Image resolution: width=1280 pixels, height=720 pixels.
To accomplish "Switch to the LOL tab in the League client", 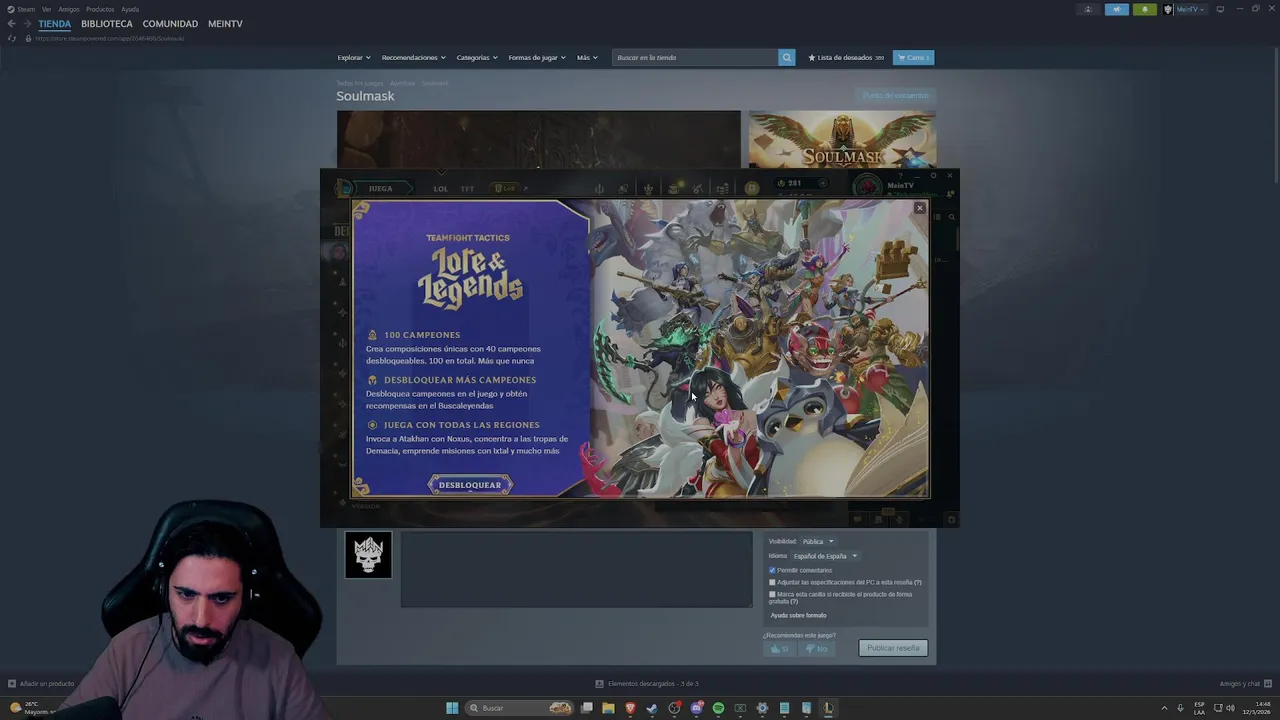I will click(441, 189).
